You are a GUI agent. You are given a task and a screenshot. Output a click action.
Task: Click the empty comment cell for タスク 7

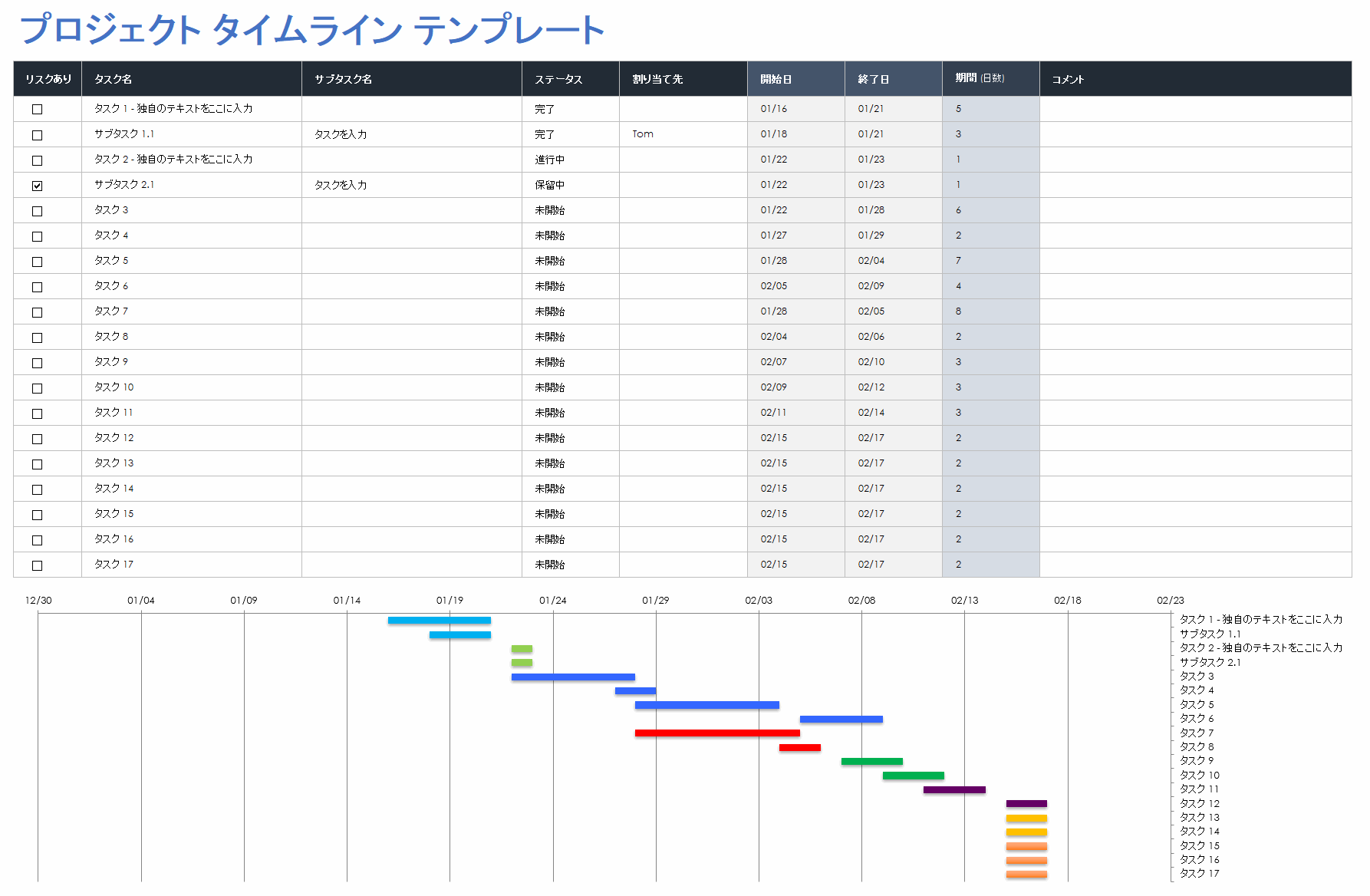(x=1196, y=311)
